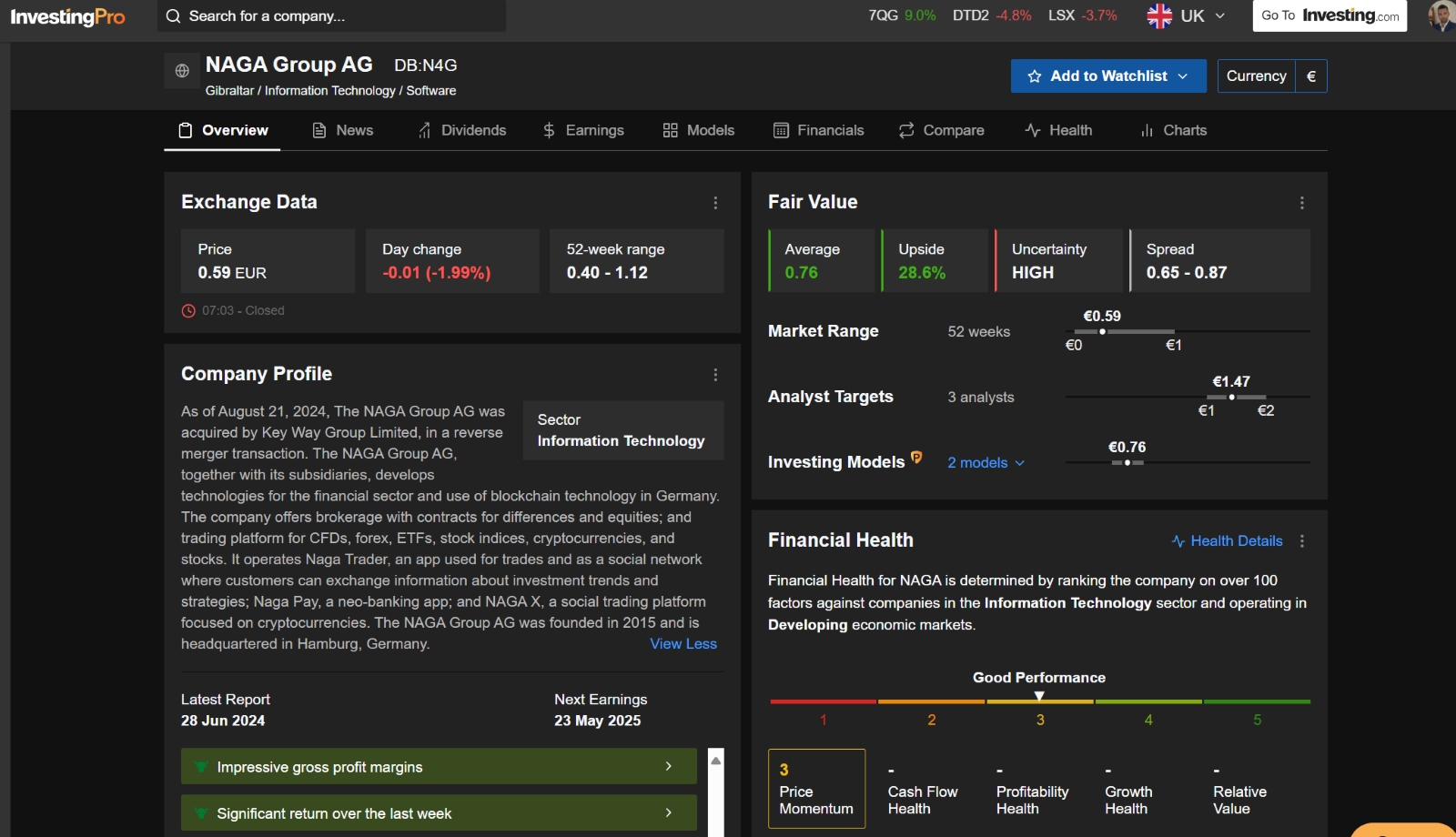Viewport: 1456px width, 837px height.
Task: Click the pulse icon beside Health Details
Action: [1178, 541]
